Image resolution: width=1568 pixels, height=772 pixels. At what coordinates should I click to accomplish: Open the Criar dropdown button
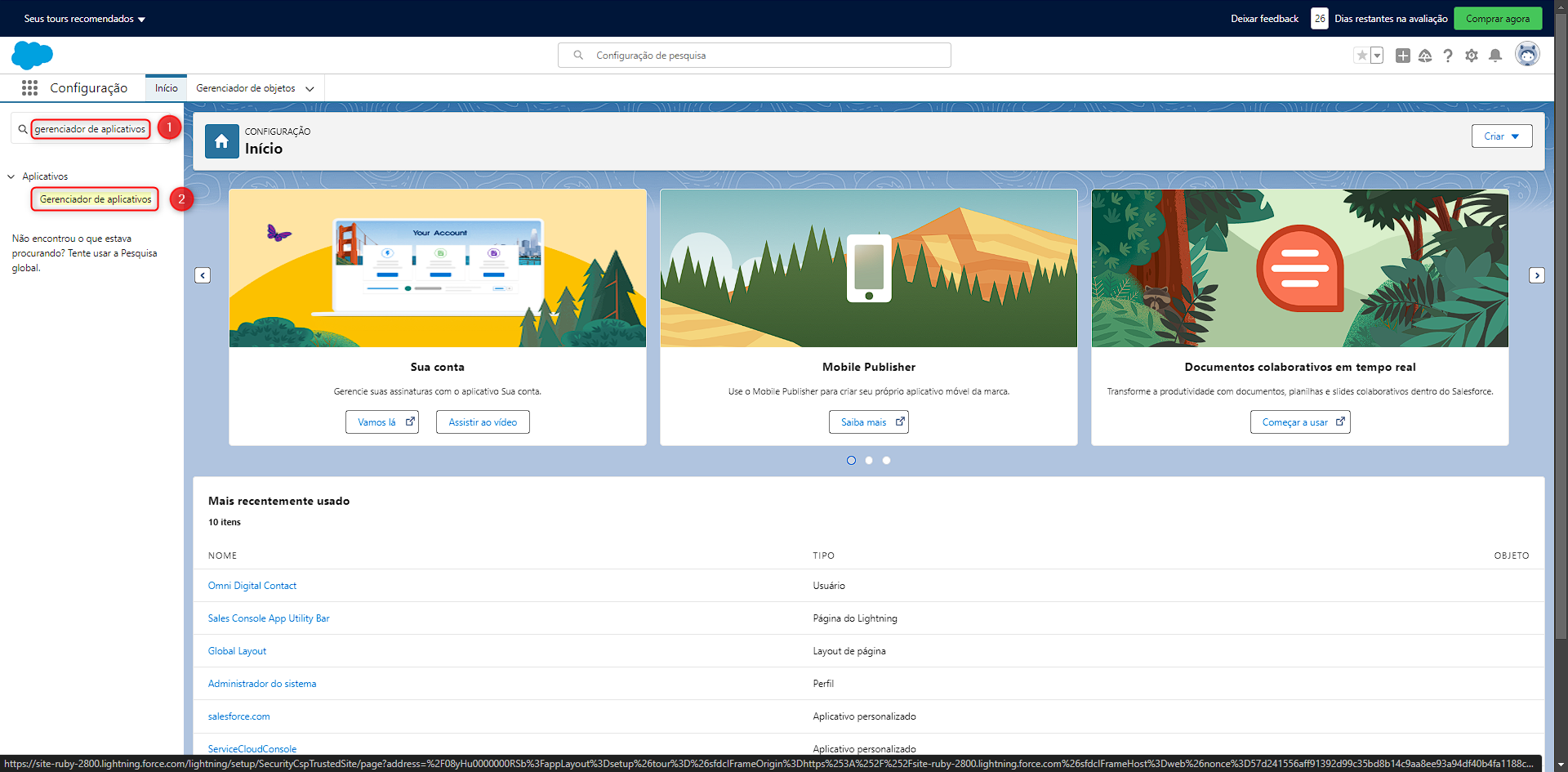pyautogui.click(x=1502, y=136)
